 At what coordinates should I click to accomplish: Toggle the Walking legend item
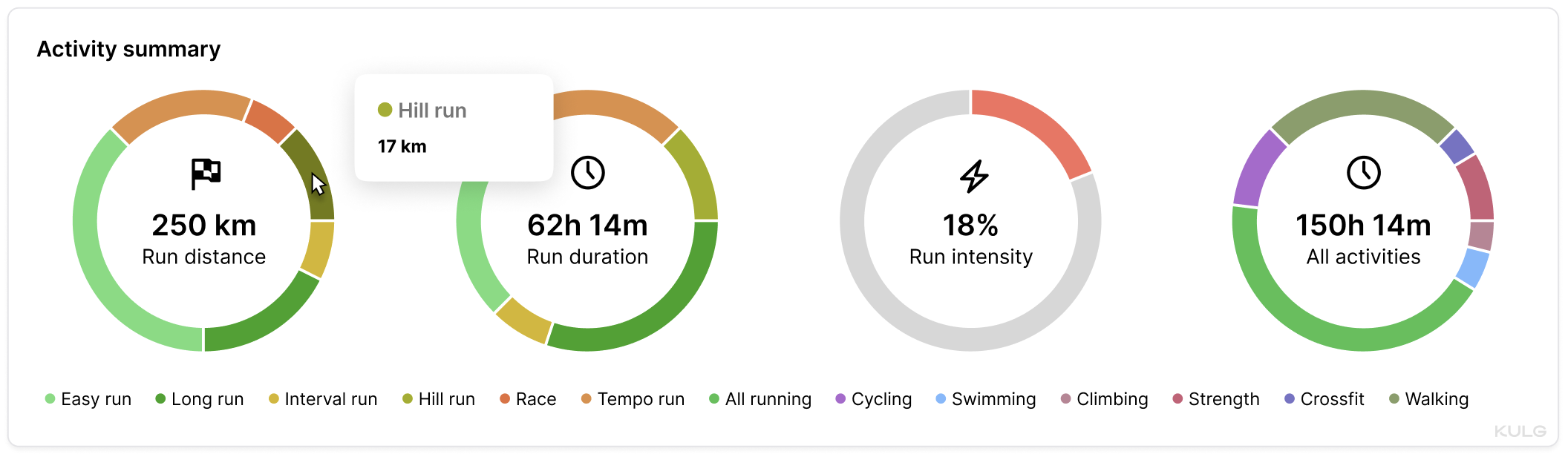click(x=1428, y=399)
